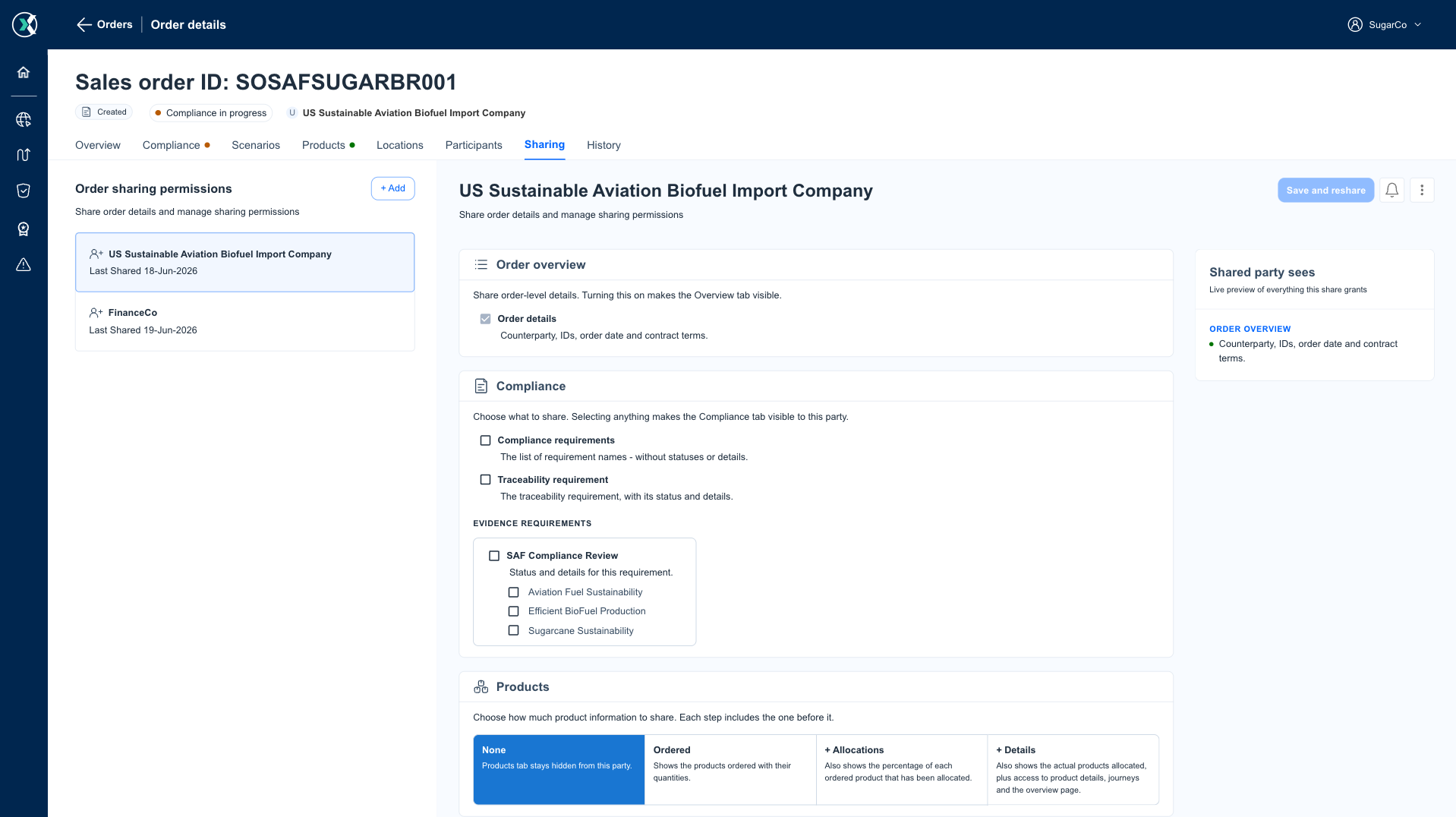Click the Compliance section document icon
Viewport: 1456px width, 817px height.
481,386
